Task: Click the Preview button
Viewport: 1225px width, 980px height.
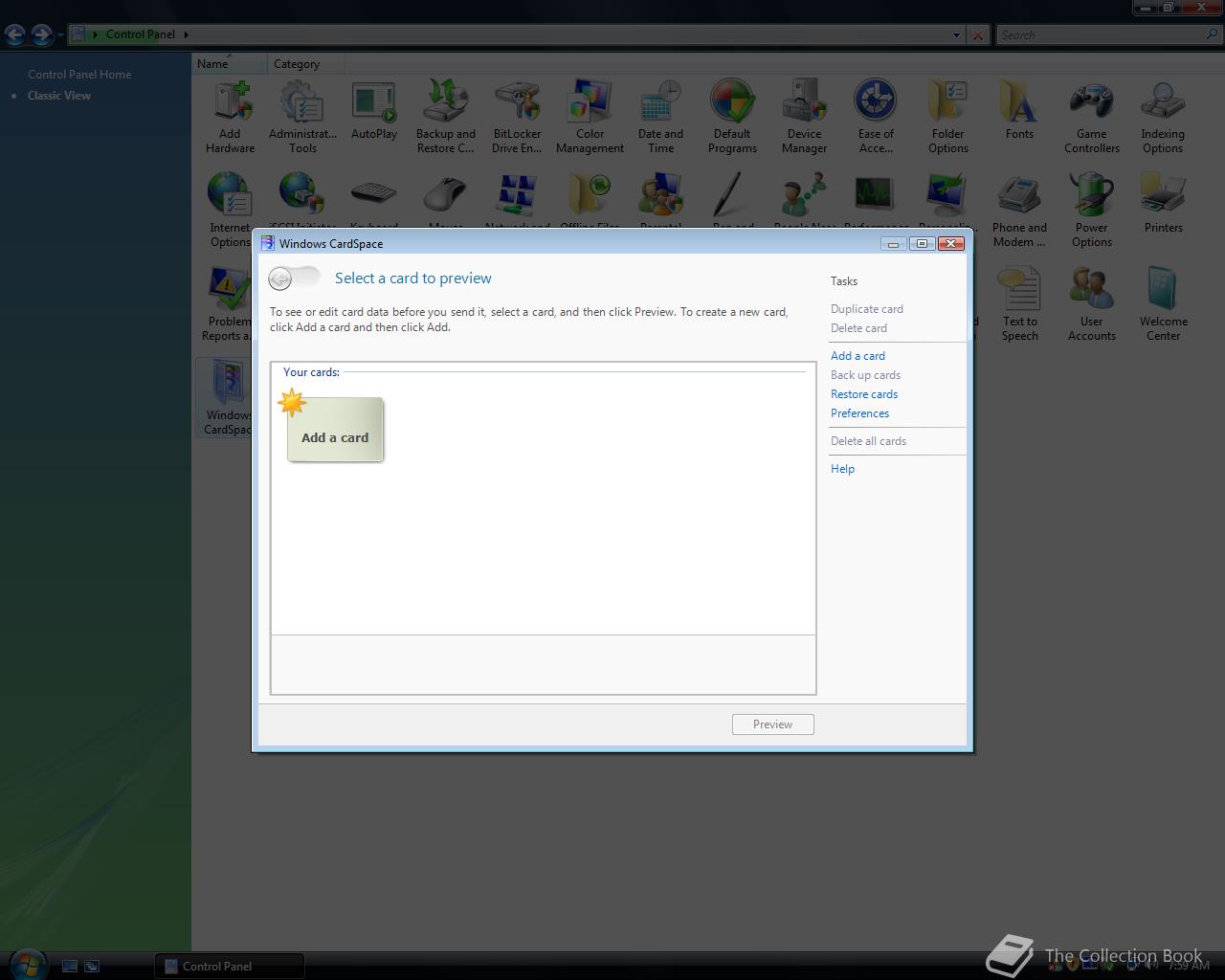Action: point(773,724)
